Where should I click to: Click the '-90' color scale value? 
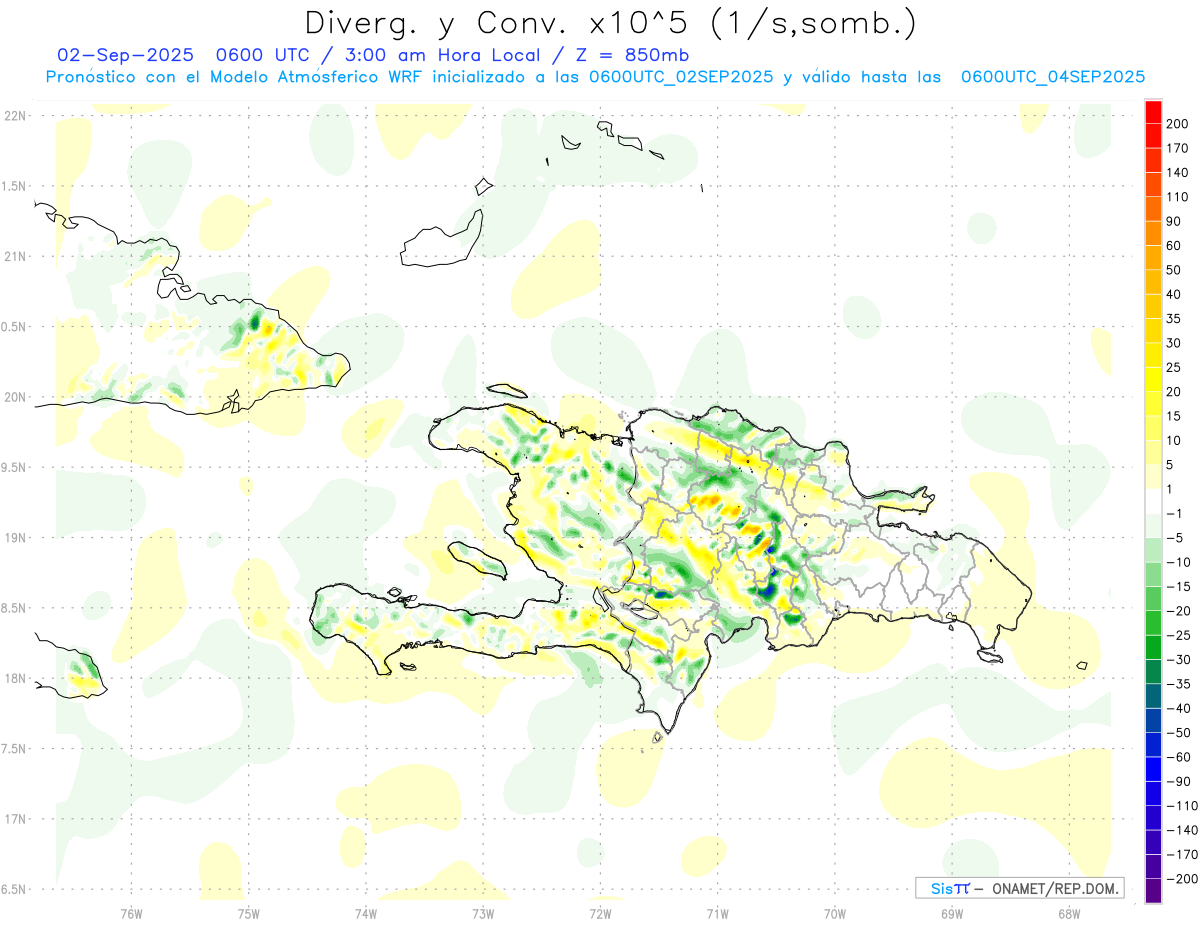[x=1177, y=781]
